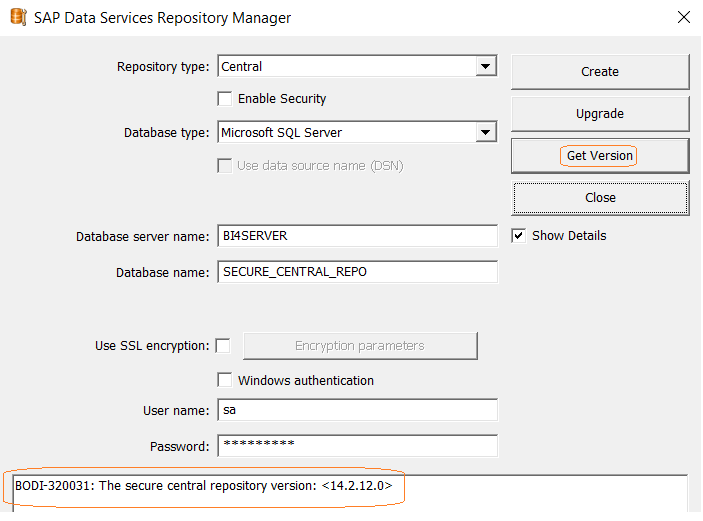Tick the Use SSL encryption checkbox
The width and height of the screenshot is (703, 521).
223,346
